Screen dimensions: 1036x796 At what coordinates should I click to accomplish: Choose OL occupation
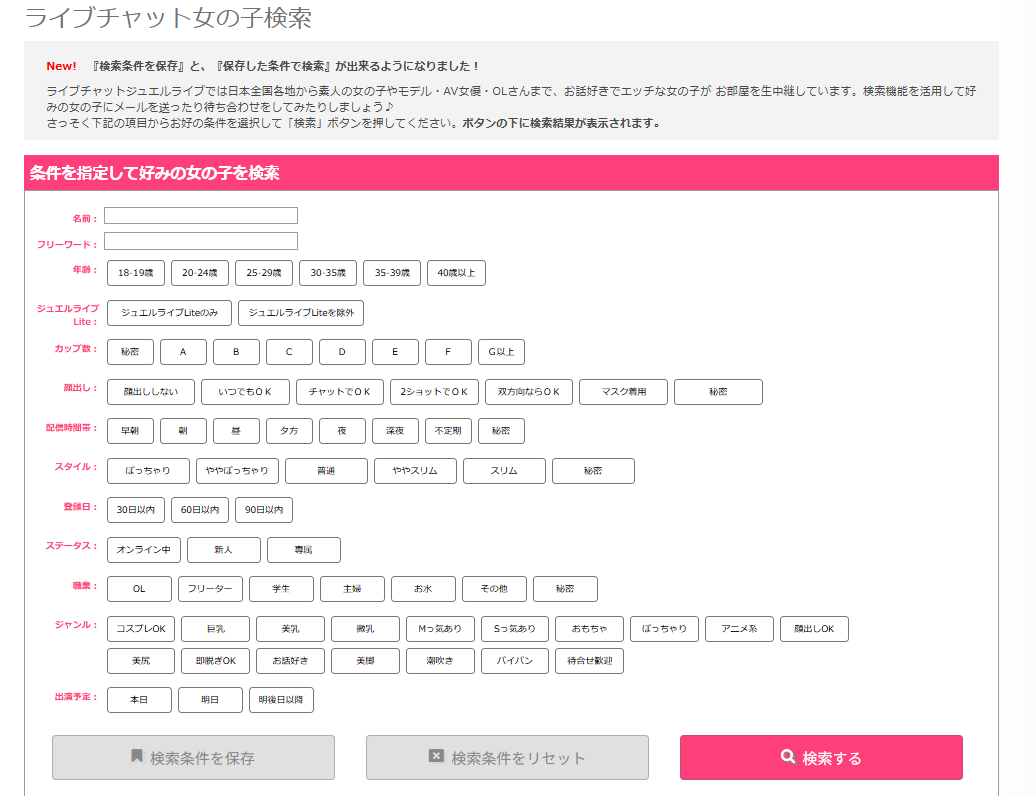[x=139, y=589]
